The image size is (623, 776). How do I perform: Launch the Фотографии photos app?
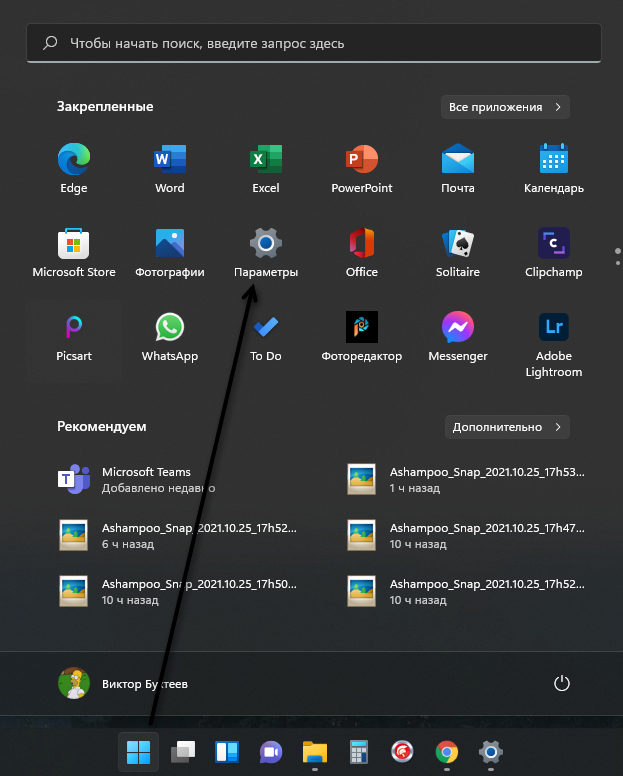tap(170, 253)
